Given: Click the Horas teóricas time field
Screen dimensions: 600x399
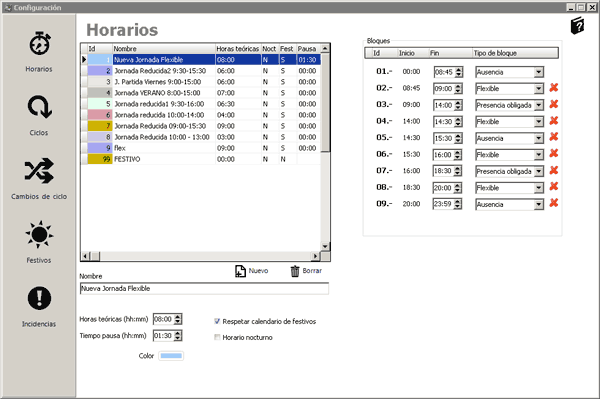Looking at the screenshot, I should pyautogui.click(x=167, y=319).
